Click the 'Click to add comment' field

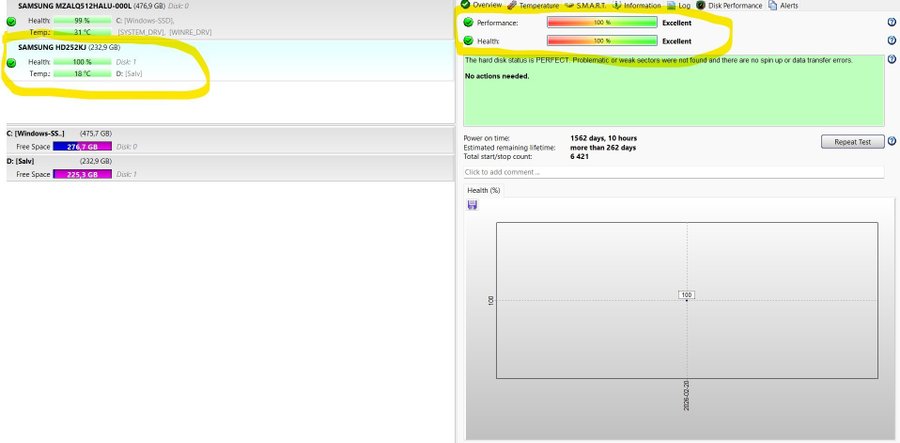[673, 172]
